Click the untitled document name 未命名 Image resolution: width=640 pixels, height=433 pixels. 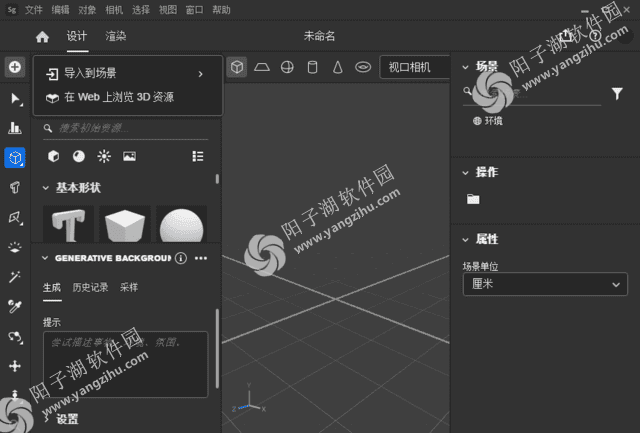click(x=319, y=36)
